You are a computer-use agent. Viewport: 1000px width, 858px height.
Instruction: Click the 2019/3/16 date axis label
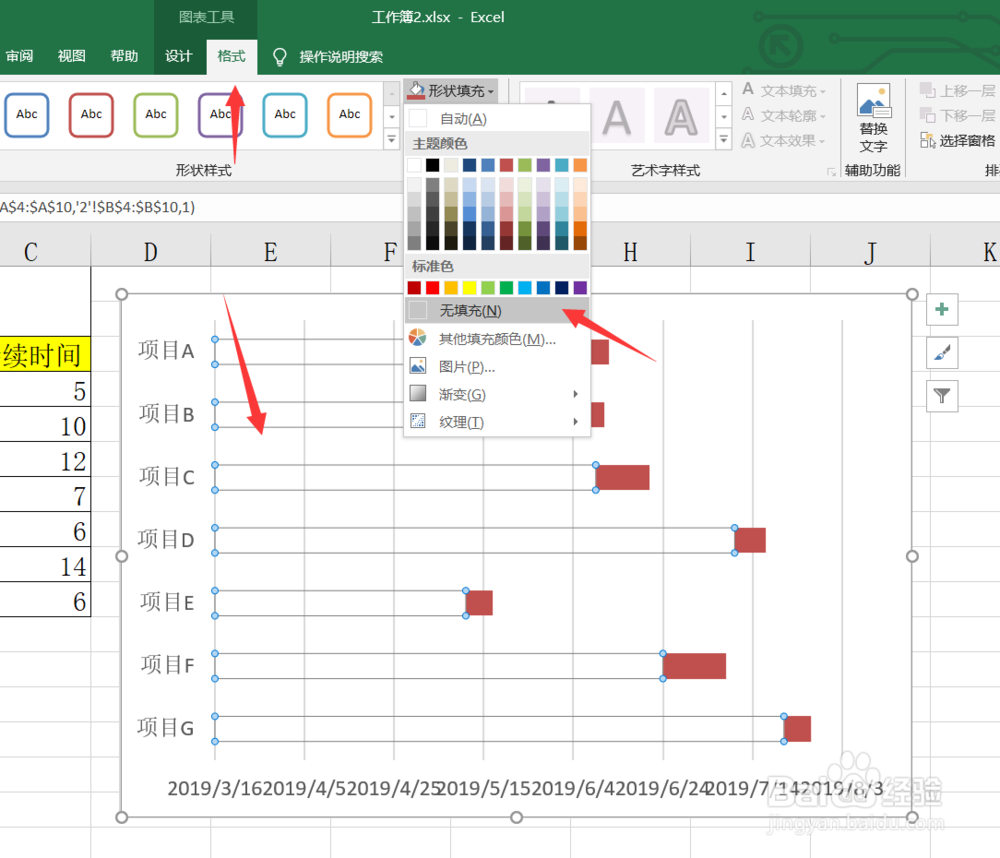tap(214, 788)
